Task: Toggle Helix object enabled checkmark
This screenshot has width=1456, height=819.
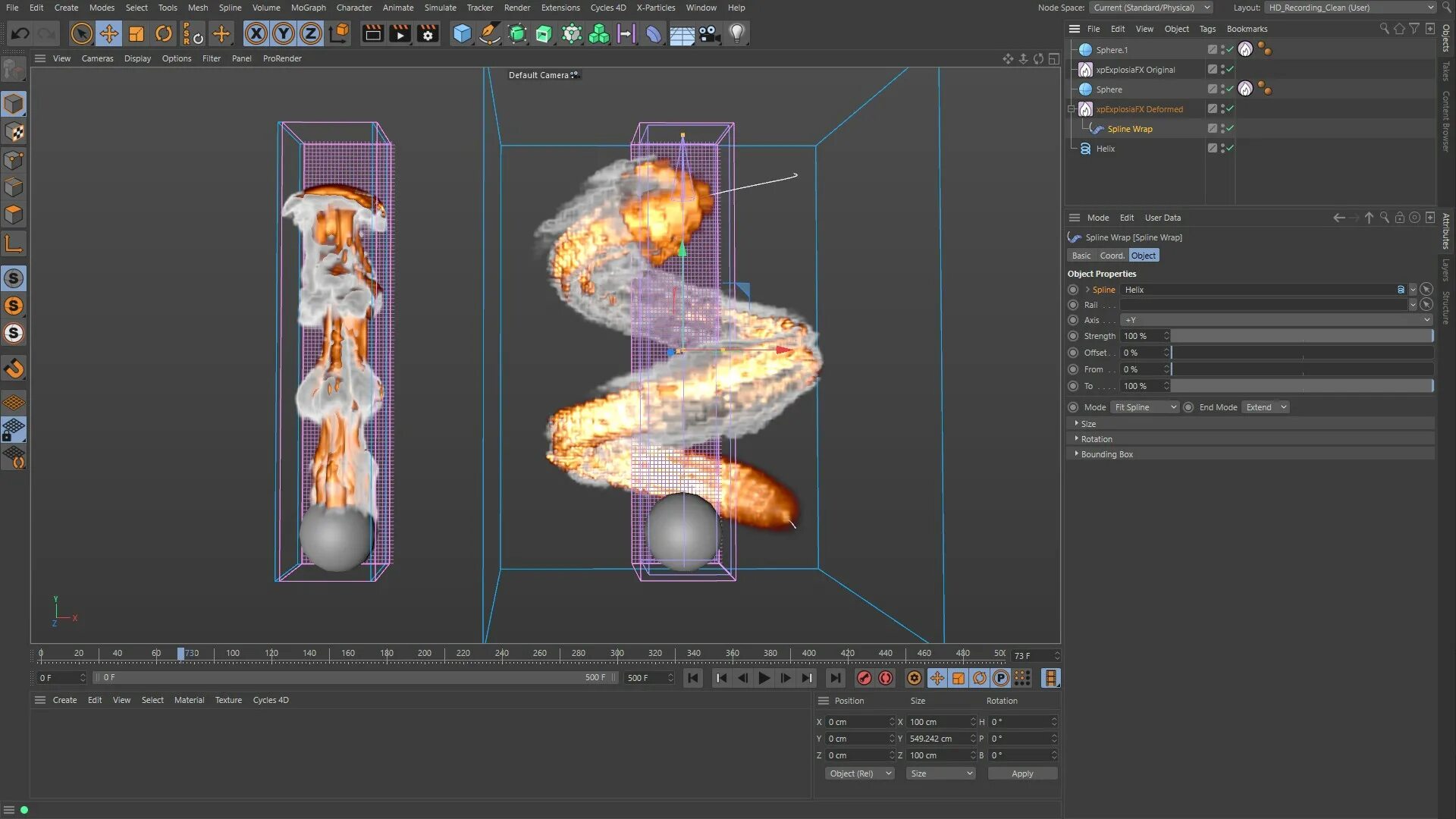Action: (x=1230, y=149)
